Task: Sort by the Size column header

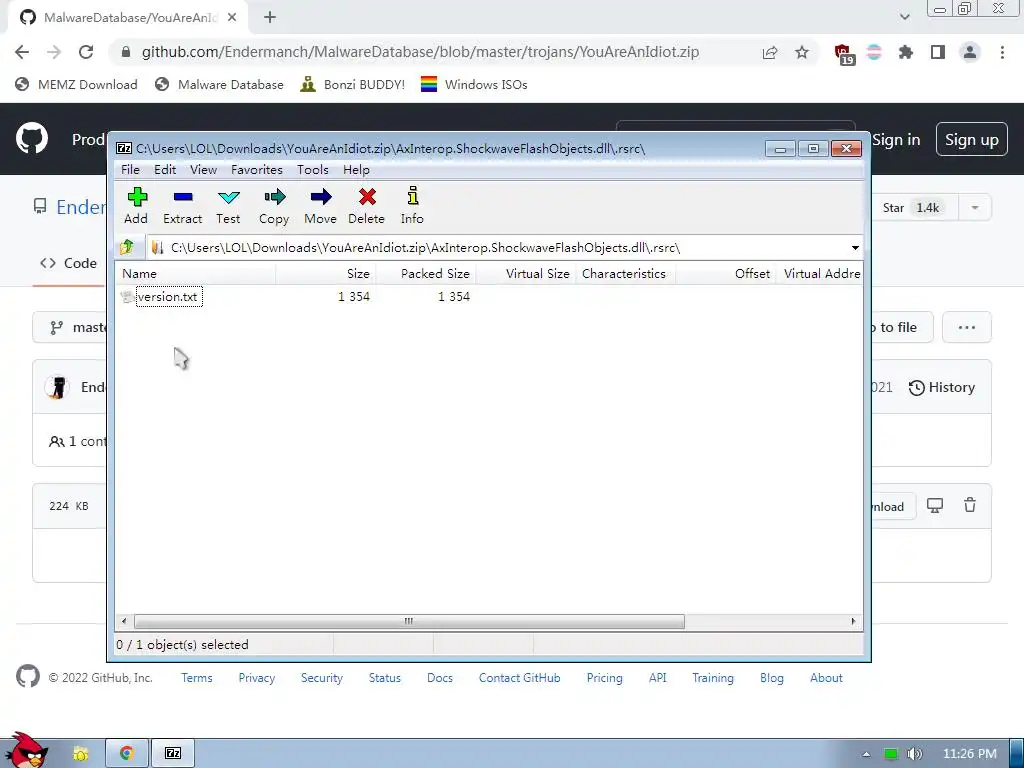Action: pyautogui.click(x=325, y=274)
